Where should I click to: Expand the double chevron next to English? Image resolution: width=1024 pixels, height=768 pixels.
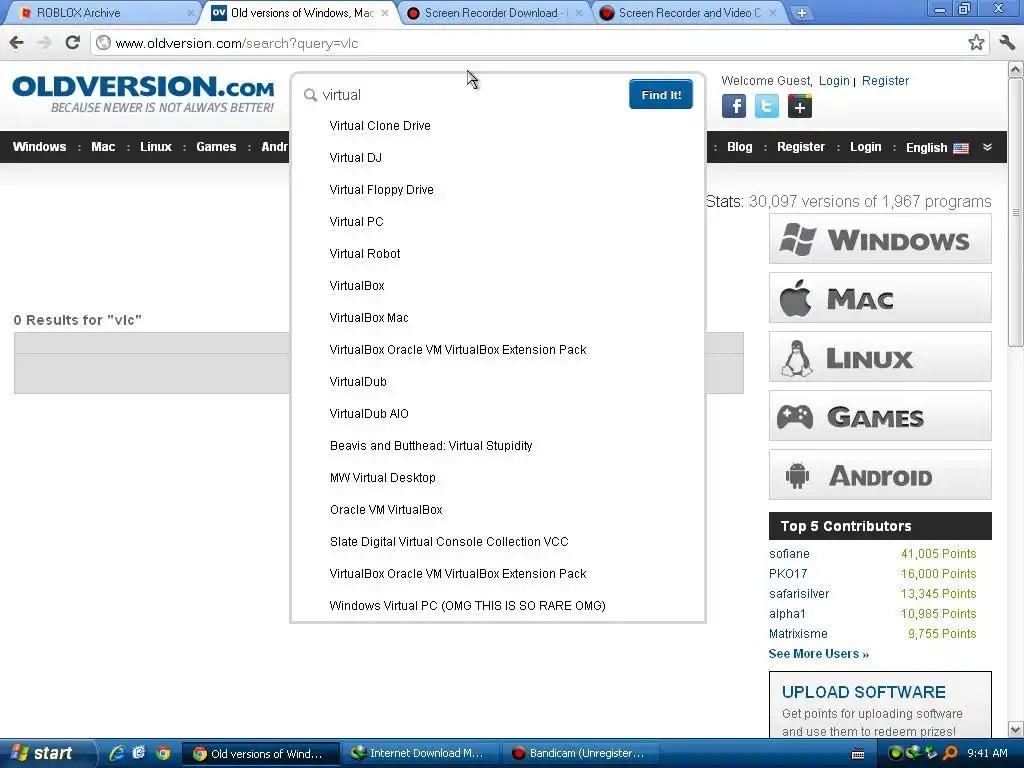[987, 147]
